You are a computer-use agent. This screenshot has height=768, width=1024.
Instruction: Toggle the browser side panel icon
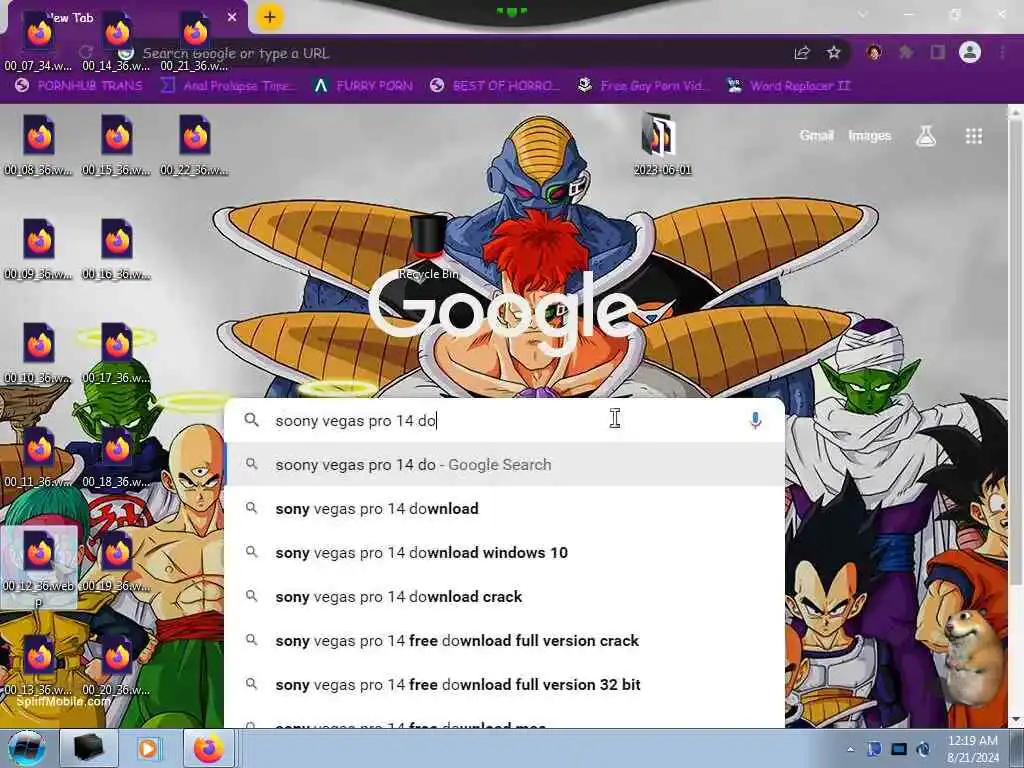(938, 52)
